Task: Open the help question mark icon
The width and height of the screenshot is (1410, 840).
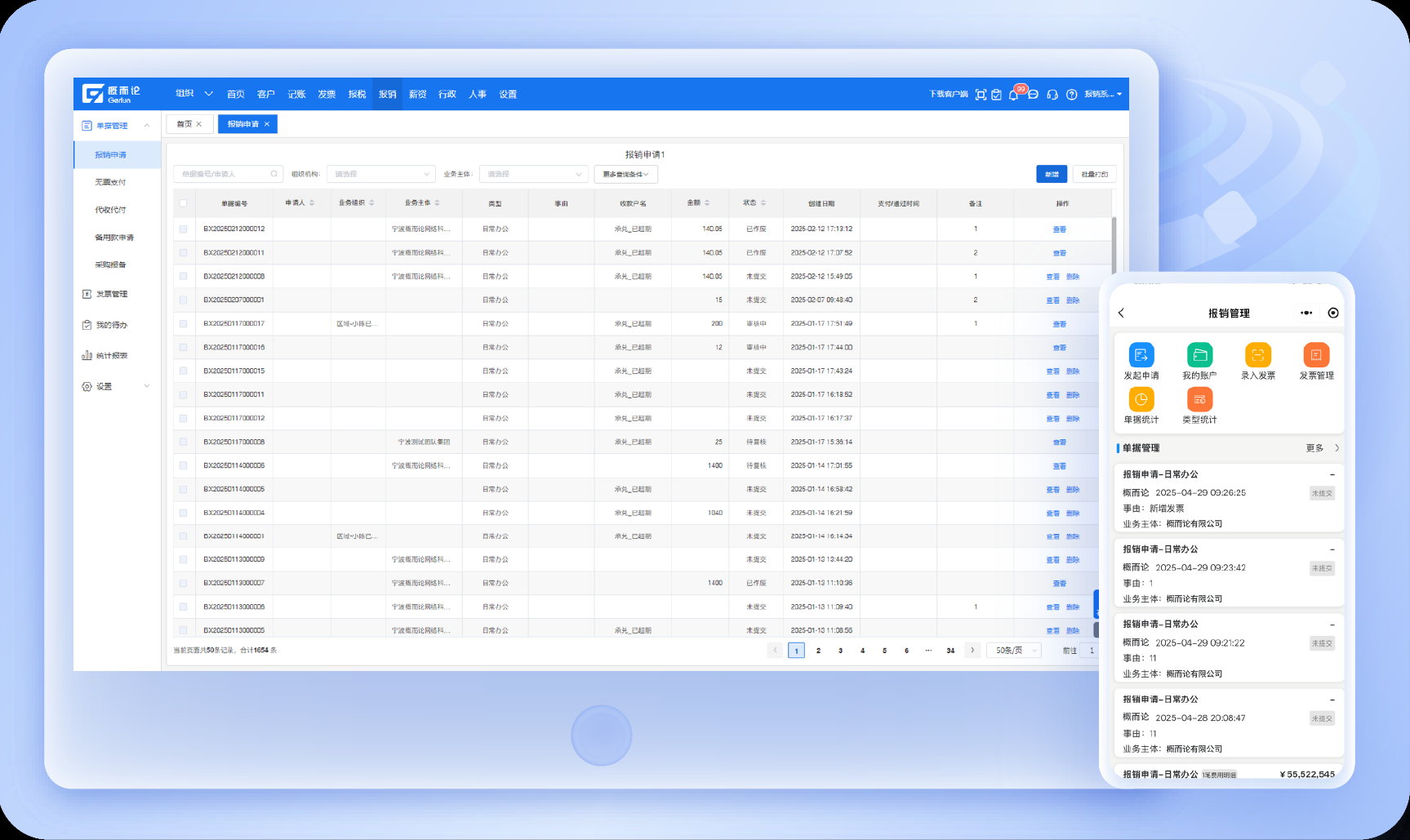Action: click(x=1071, y=95)
